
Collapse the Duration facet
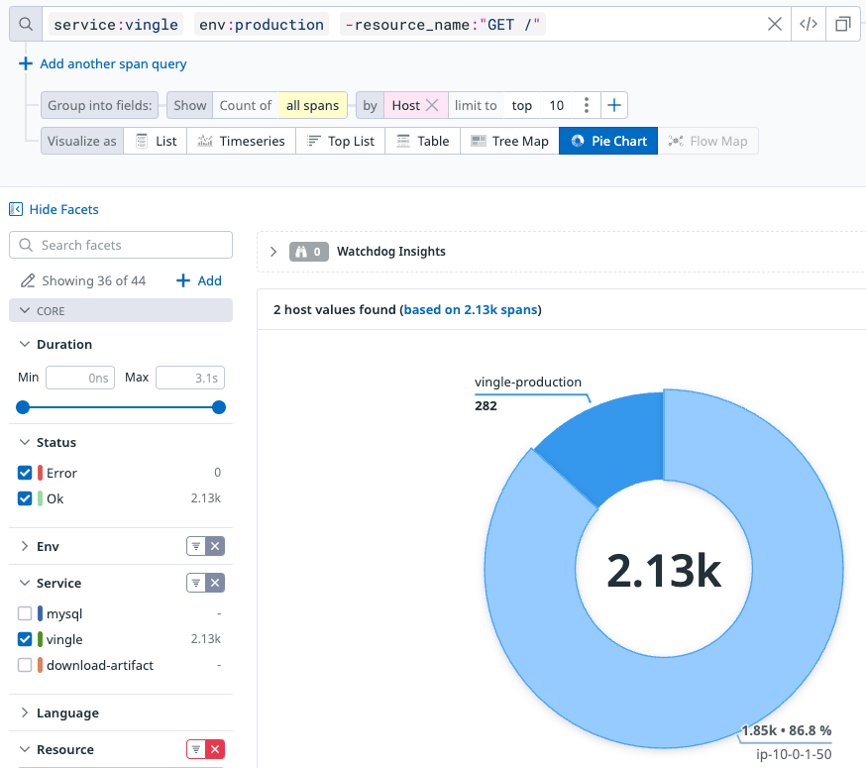[x=24, y=344]
